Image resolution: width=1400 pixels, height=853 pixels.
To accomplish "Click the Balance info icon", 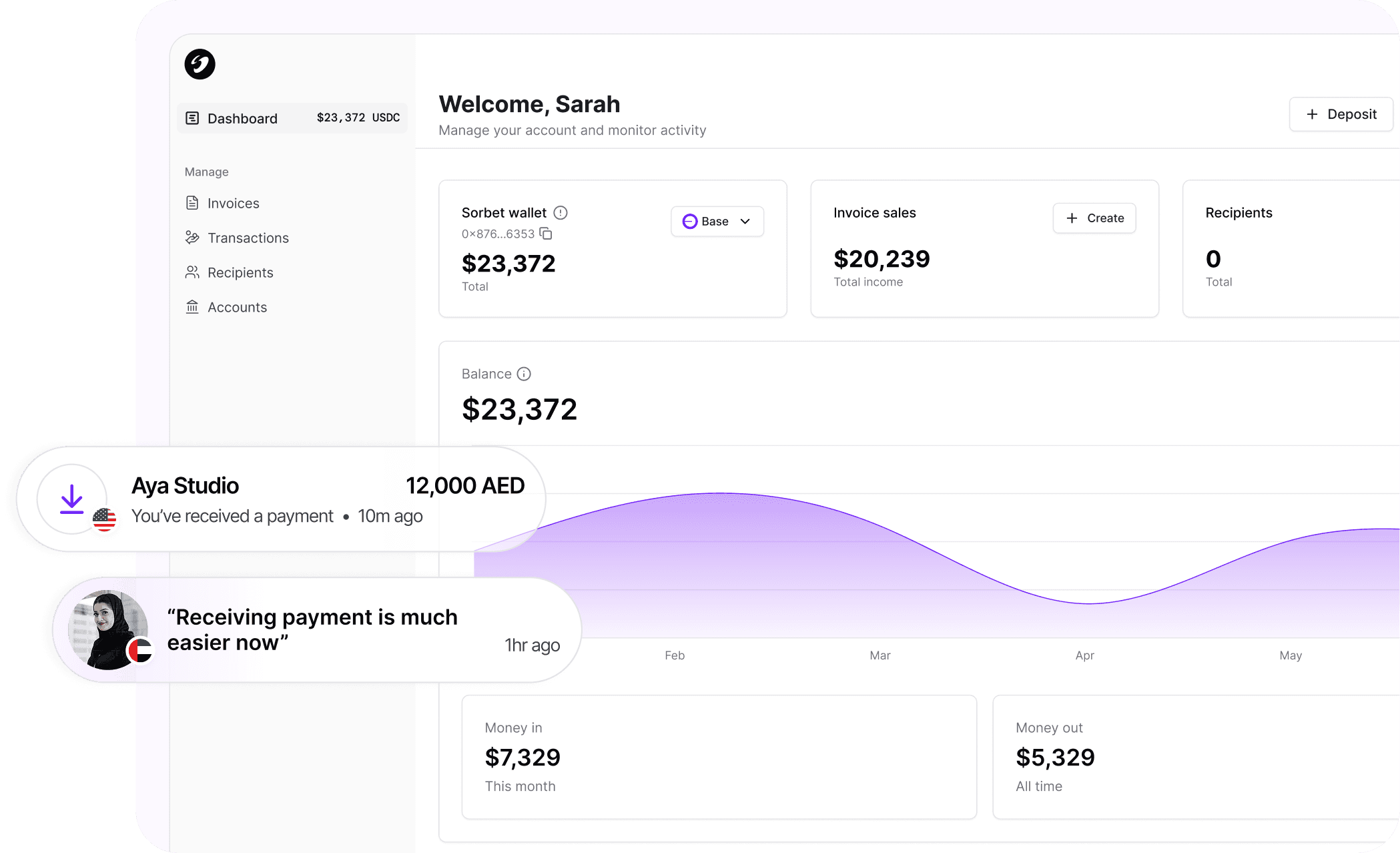I will click(x=524, y=374).
